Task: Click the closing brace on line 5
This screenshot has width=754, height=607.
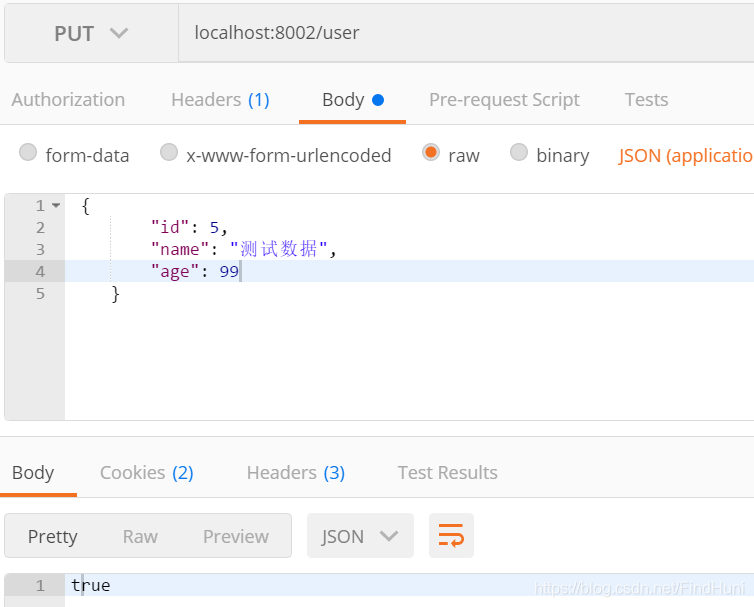Action: pos(115,293)
